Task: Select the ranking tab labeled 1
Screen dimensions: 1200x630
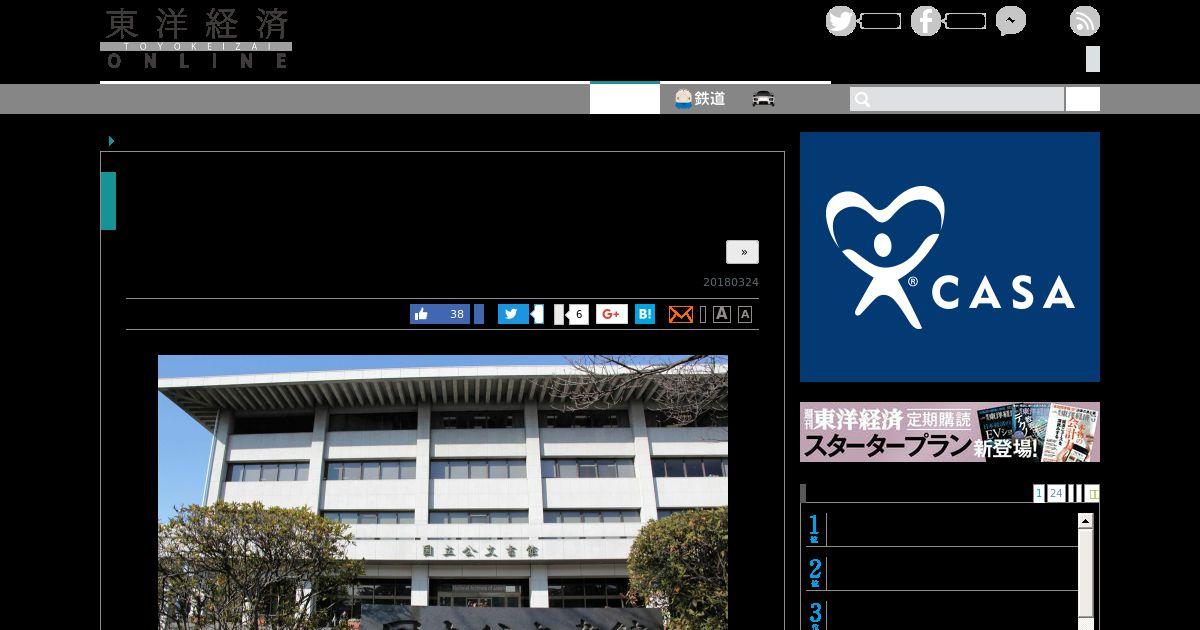Action: [x=1039, y=493]
